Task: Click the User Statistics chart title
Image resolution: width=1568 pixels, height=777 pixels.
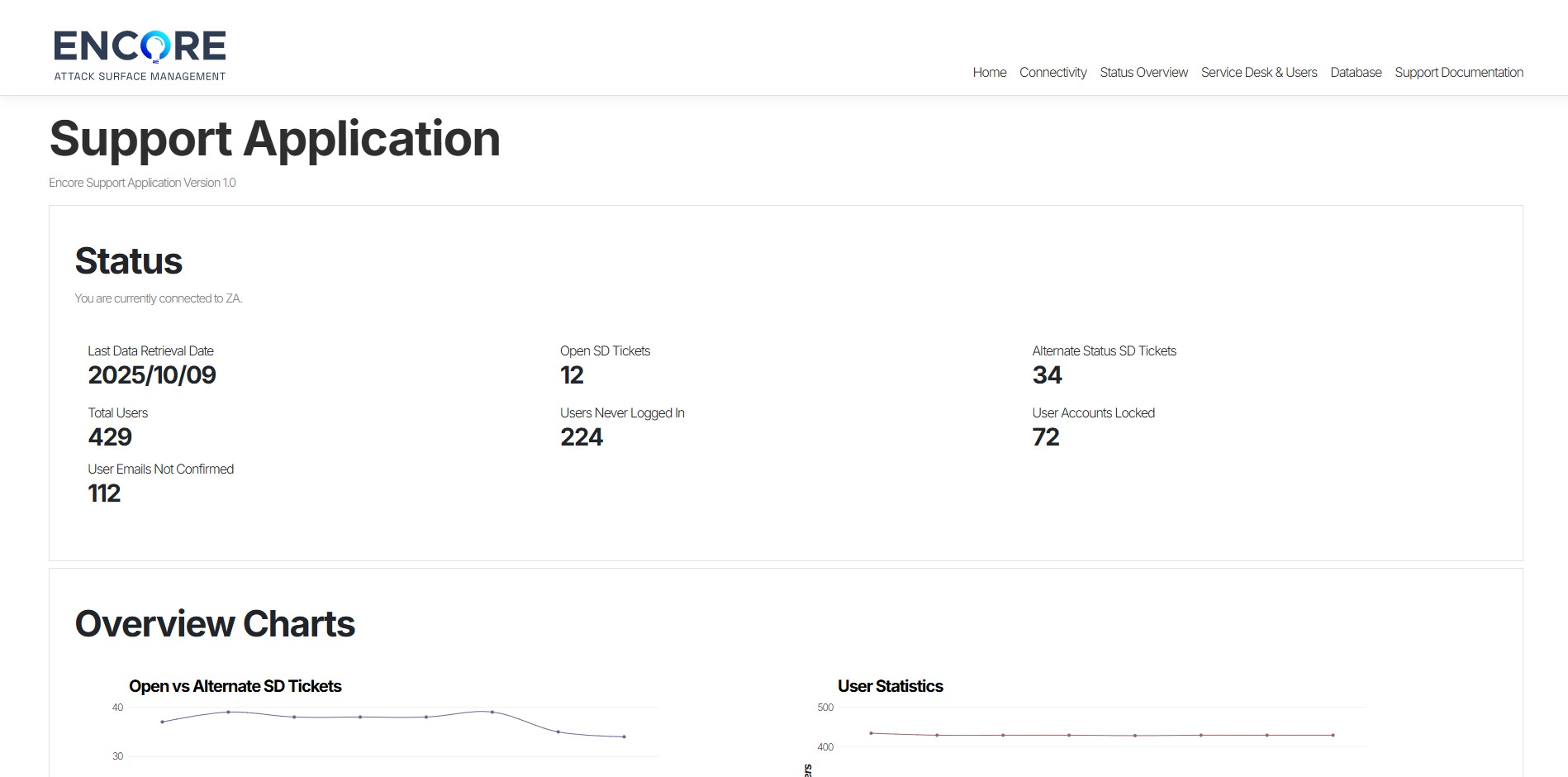Action: point(890,686)
